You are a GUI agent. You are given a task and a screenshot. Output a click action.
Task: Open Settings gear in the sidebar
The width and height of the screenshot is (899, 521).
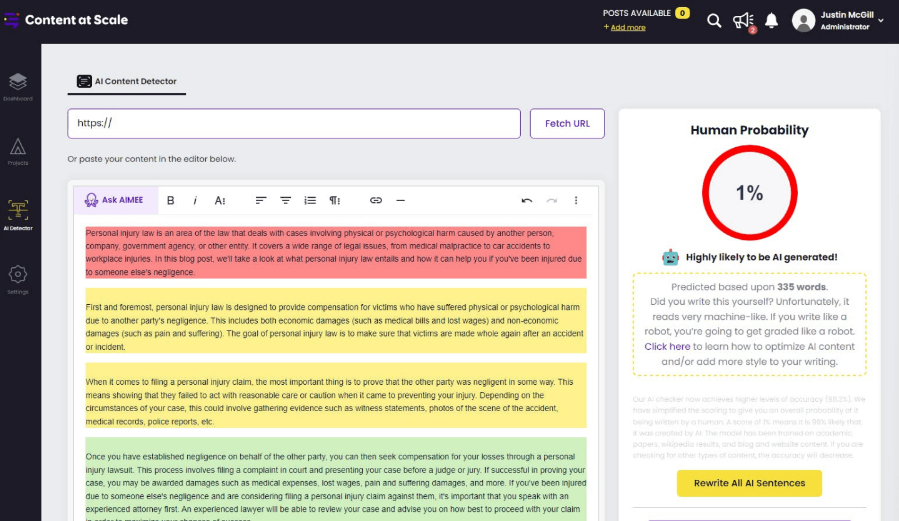click(x=18, y=280)
